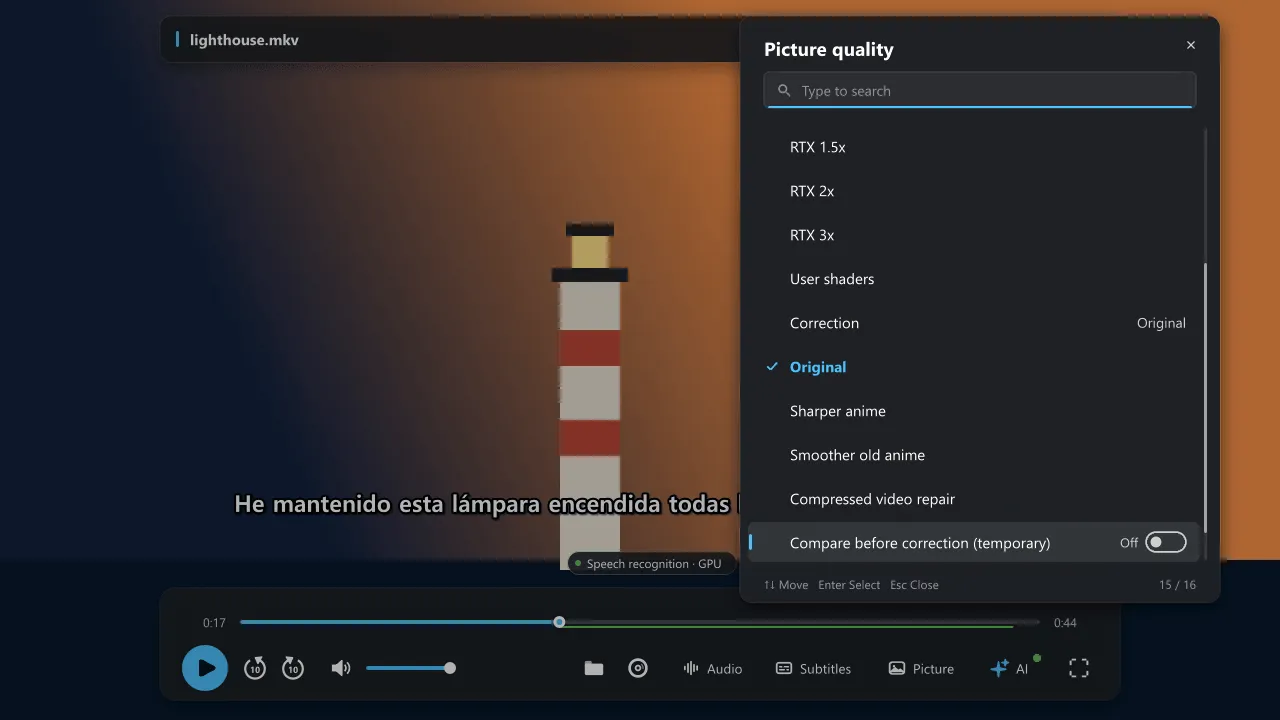Toggle Compare before correction switch
The width and height of the screenshot is (1280, 720).
(x=1165, y=542)
